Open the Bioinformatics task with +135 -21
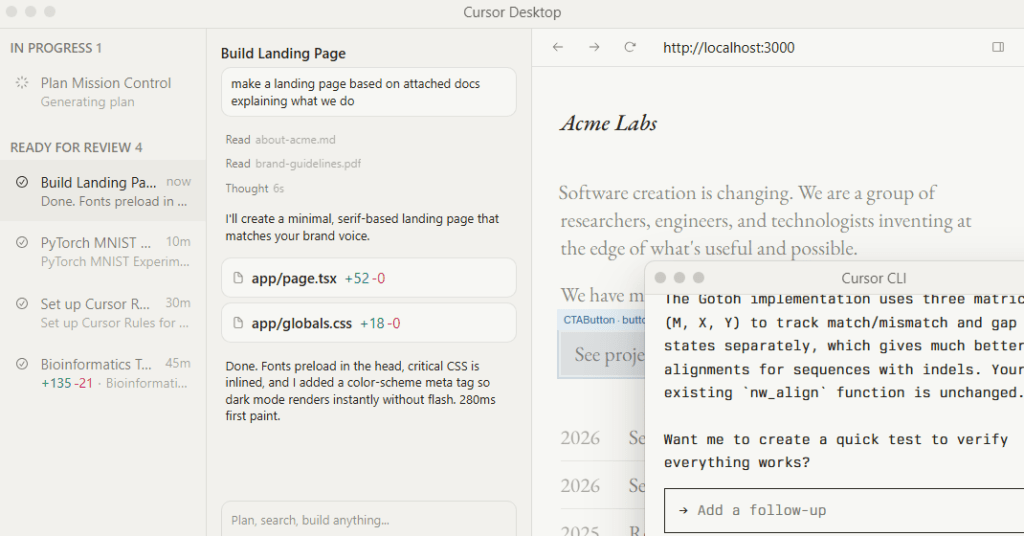1024x536 pixels. pos(103,373)
